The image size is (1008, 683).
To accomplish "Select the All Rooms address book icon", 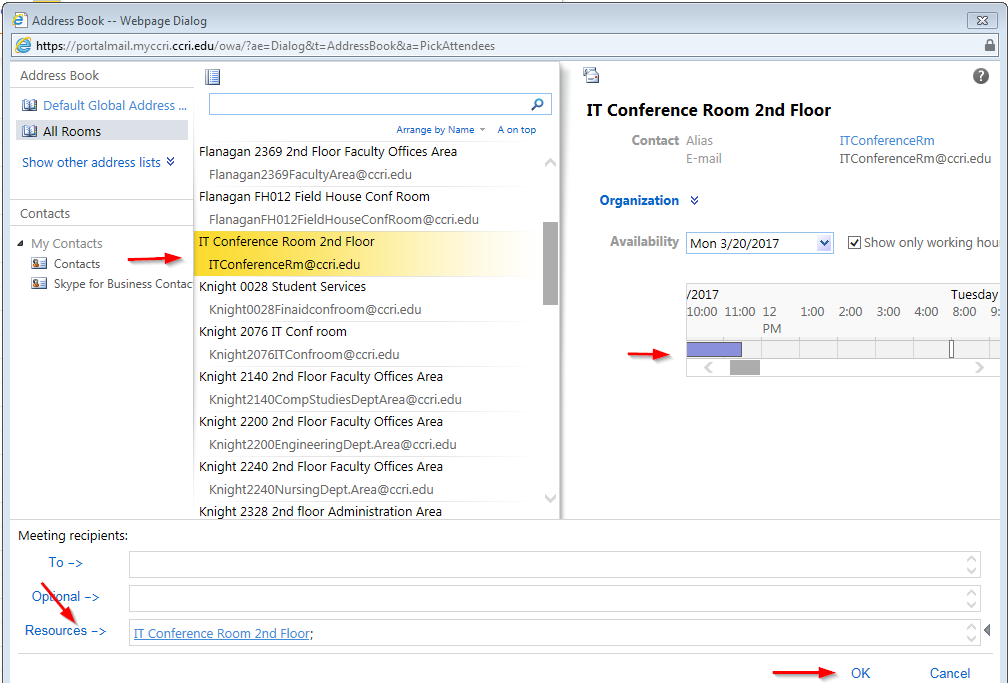I will point(30,131).
